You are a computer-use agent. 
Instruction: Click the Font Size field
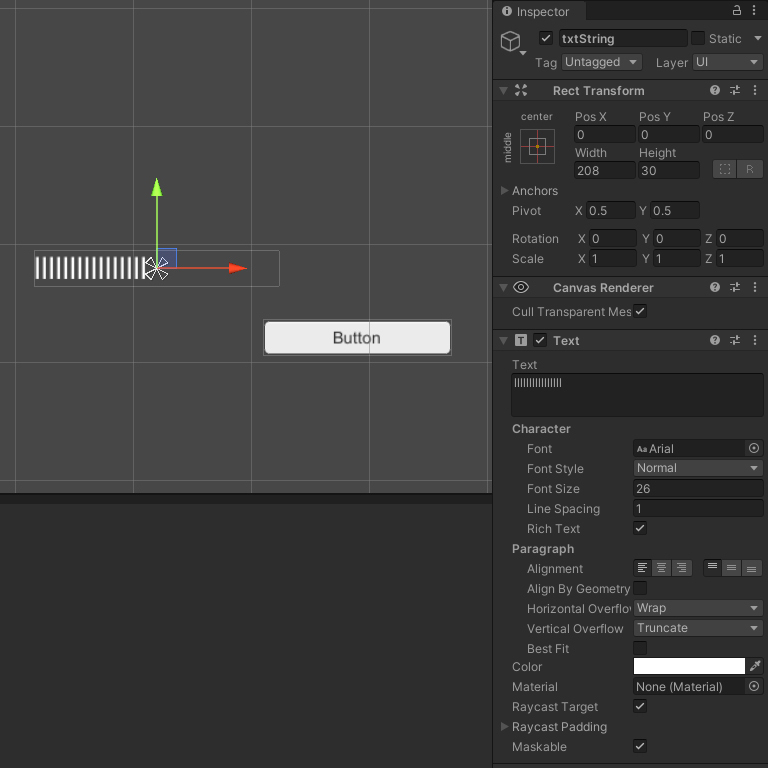698,488
